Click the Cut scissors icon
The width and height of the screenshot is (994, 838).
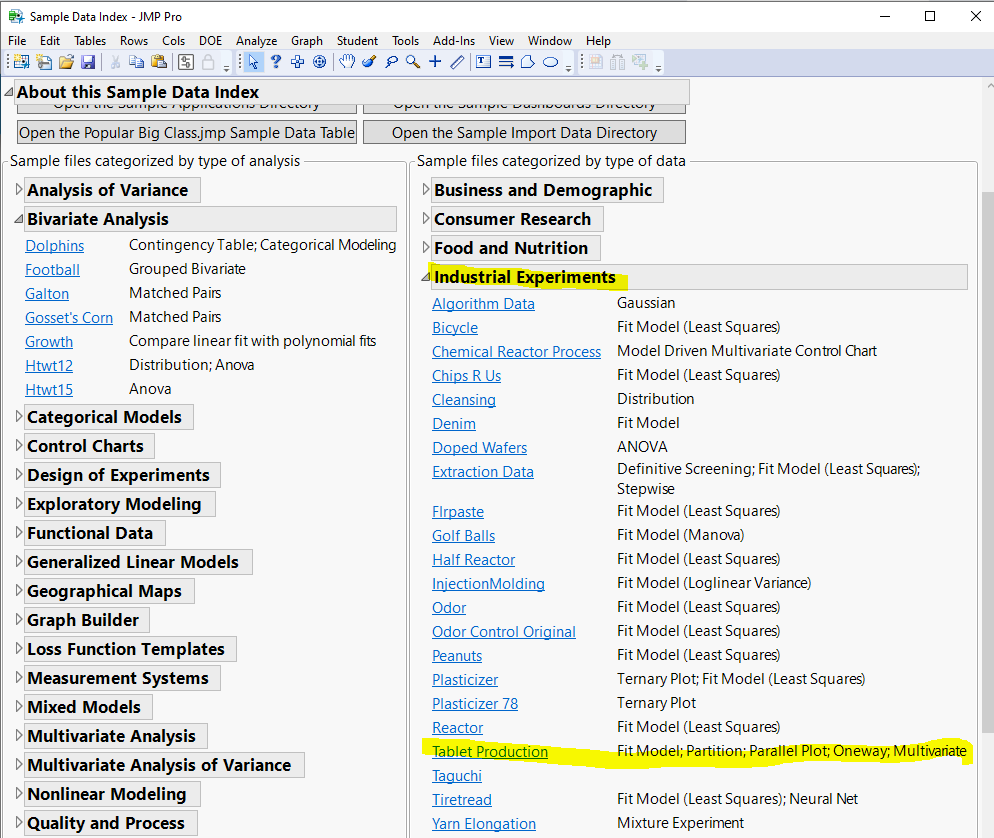click(115, 62)
